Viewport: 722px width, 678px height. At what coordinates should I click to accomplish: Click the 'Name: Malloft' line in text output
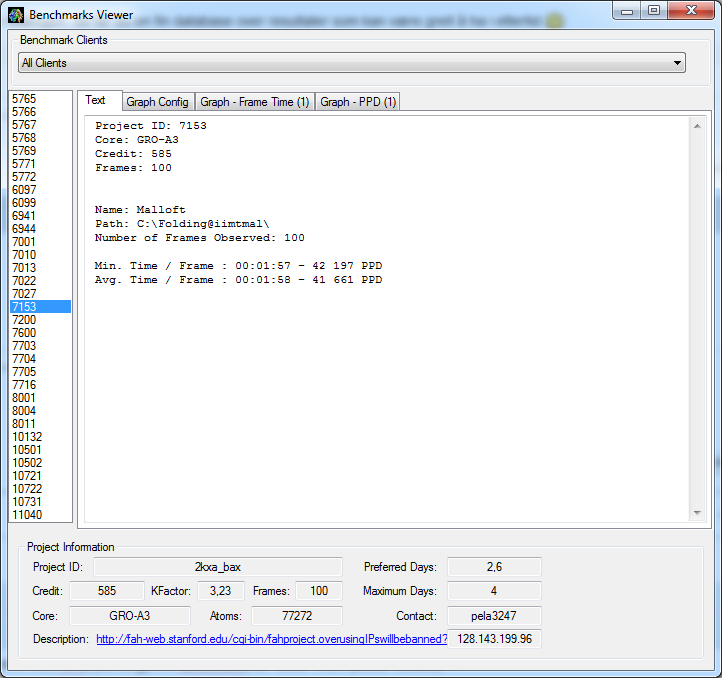click(x=140, y=210)
